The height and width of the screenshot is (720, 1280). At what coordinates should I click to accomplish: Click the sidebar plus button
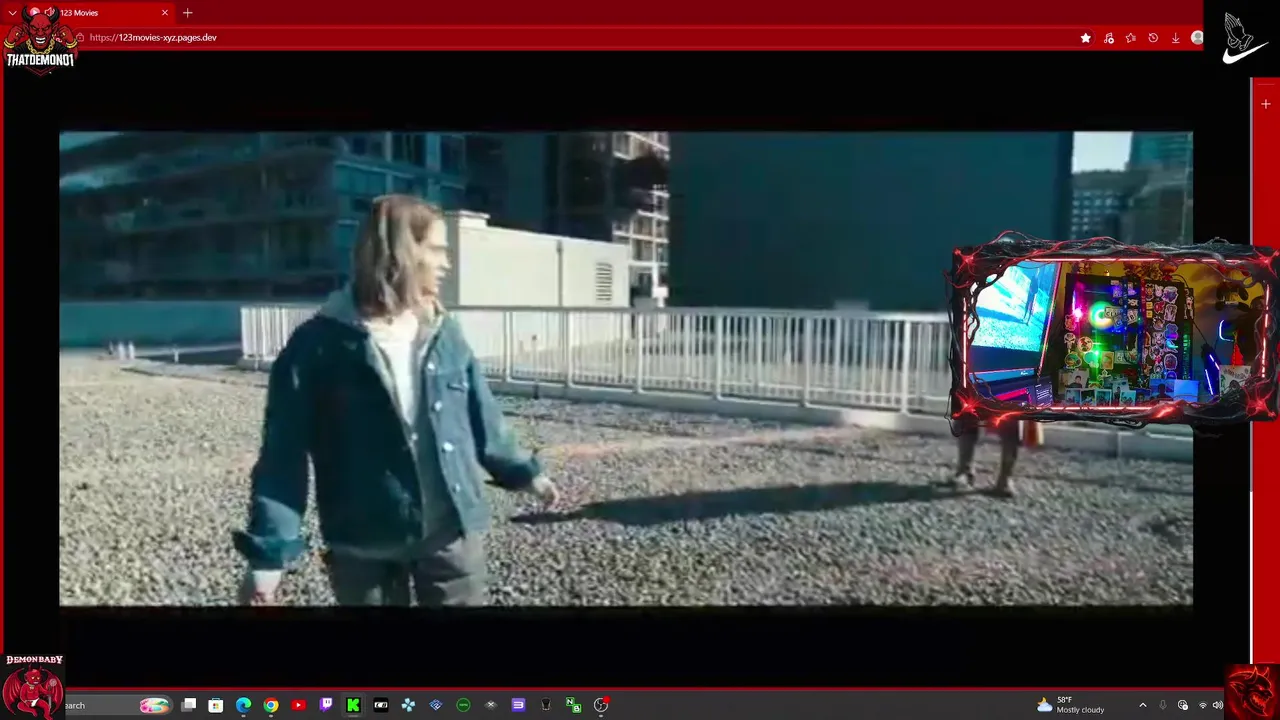point(1266,104)
